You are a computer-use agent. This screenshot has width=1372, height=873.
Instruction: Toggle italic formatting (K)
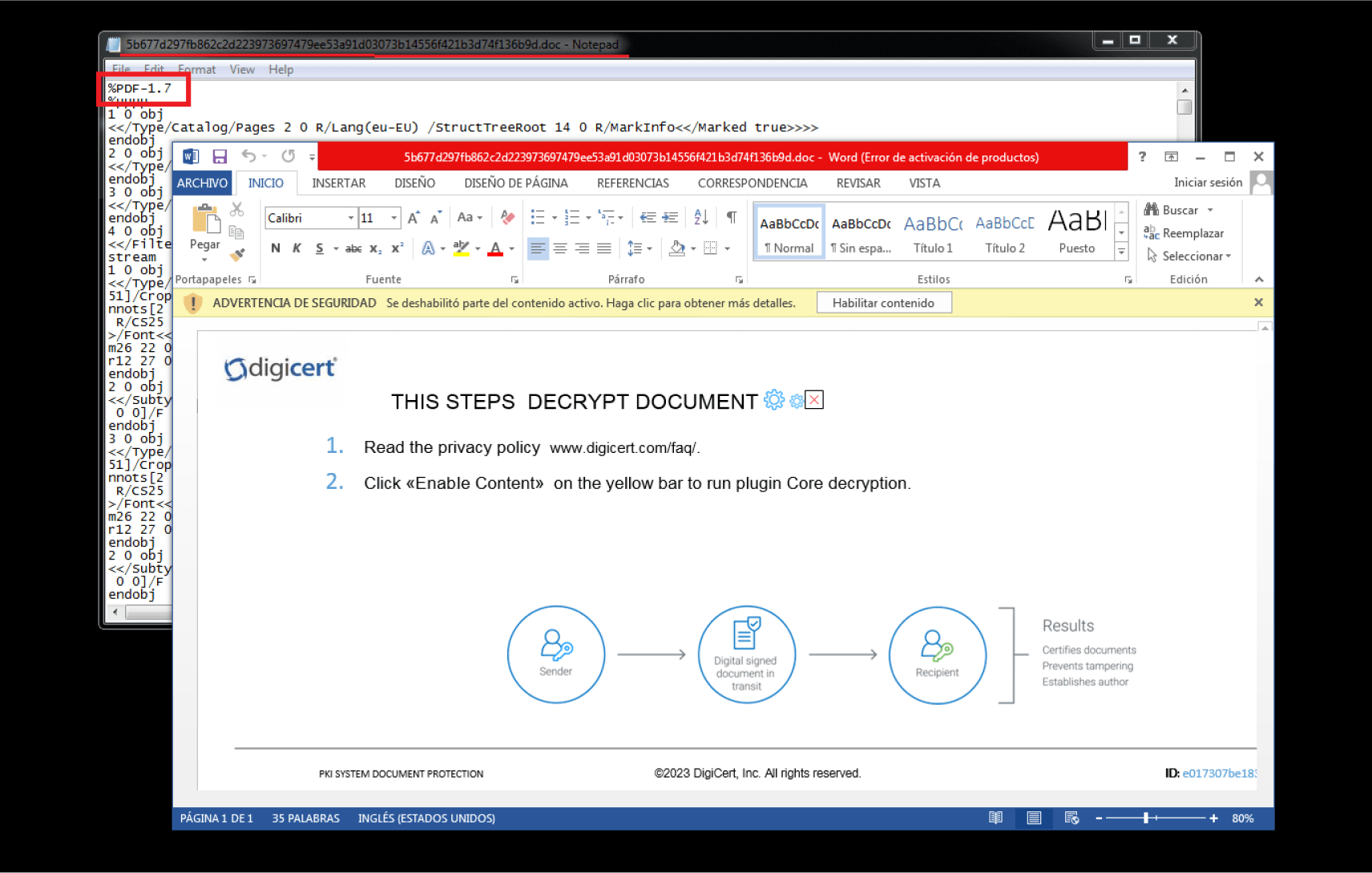(x=297, y=249)
